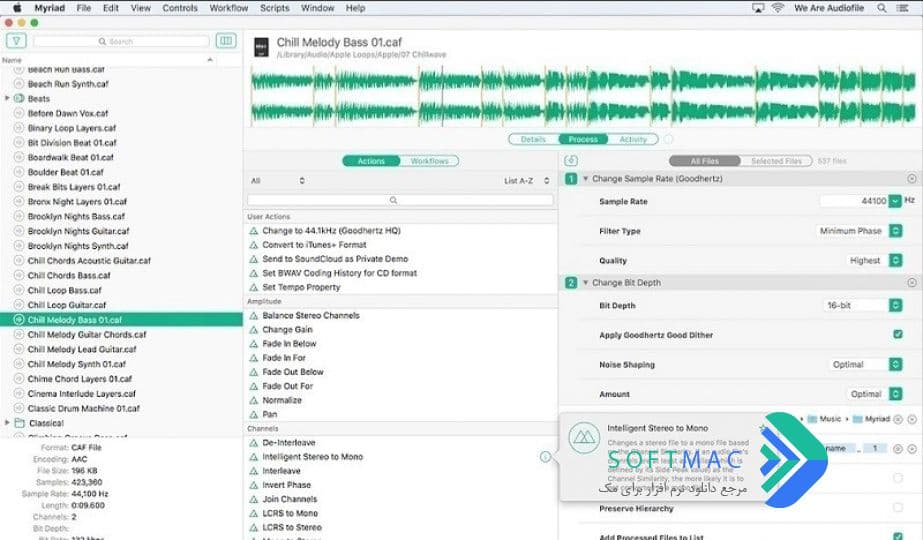
Task: Click the Classical folder icon
Action: click(x=19, y=423)
